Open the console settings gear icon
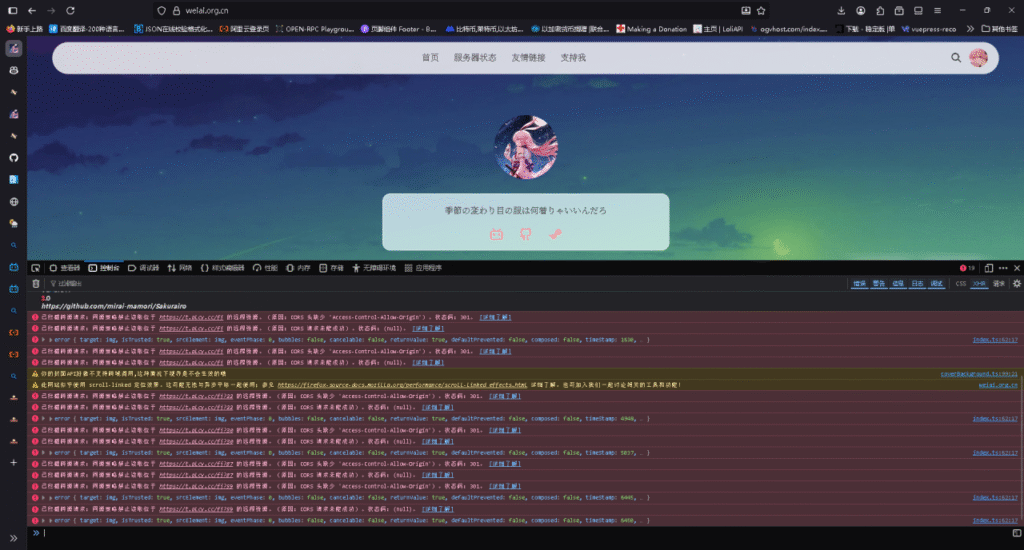The height and width of the screenshot is (550, 1024). [1017, 284]
